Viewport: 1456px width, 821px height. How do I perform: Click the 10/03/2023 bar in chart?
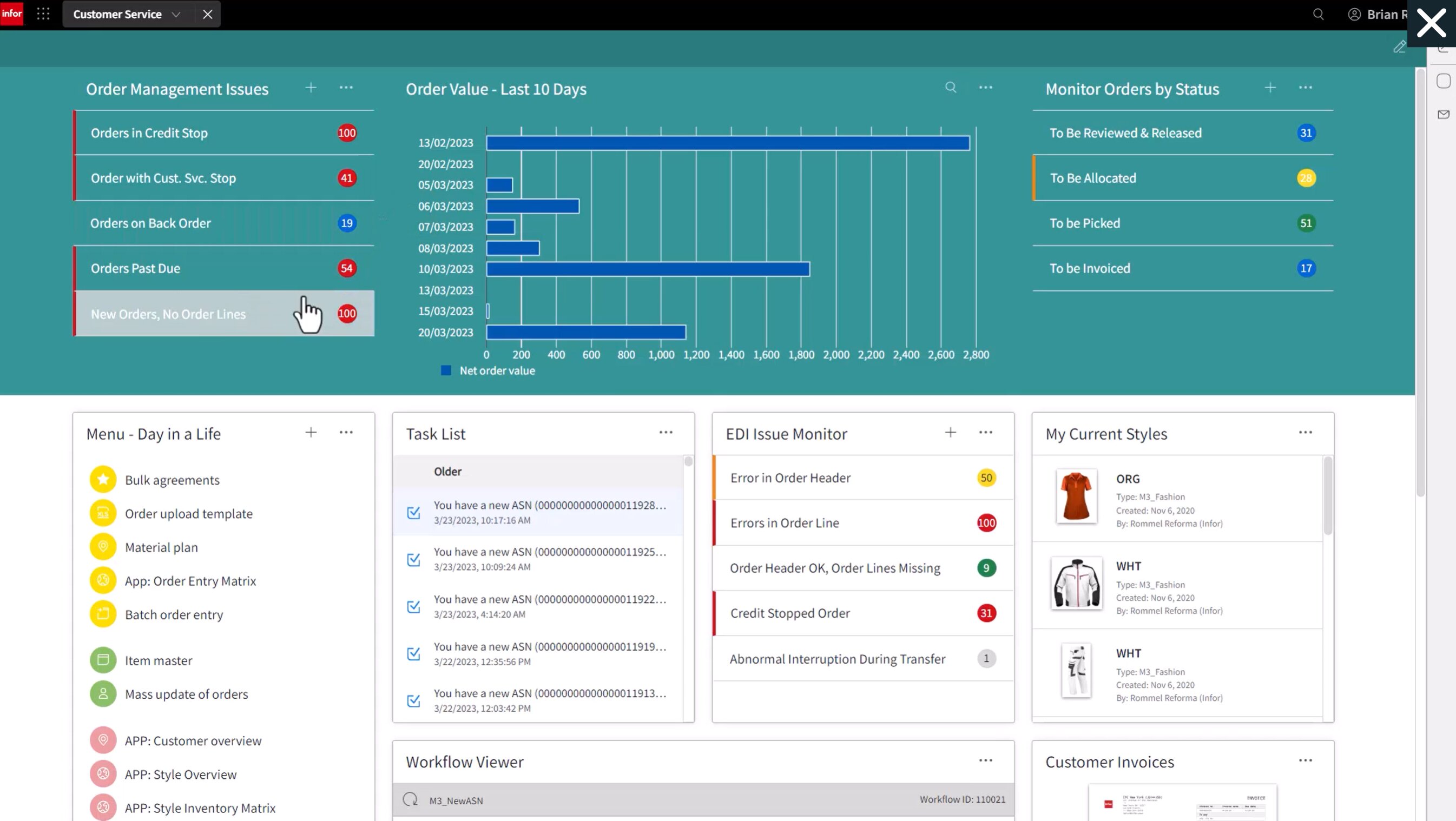pyautogui.click(x=648, y=269)
